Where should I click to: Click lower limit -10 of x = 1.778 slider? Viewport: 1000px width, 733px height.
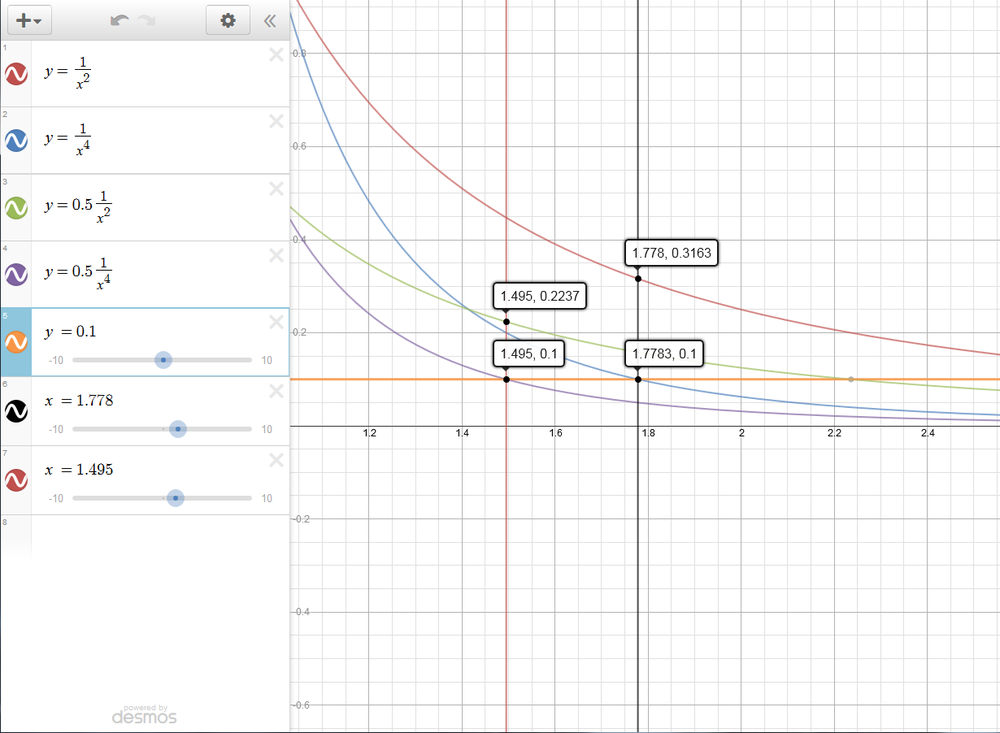click(x=56, y=429)
